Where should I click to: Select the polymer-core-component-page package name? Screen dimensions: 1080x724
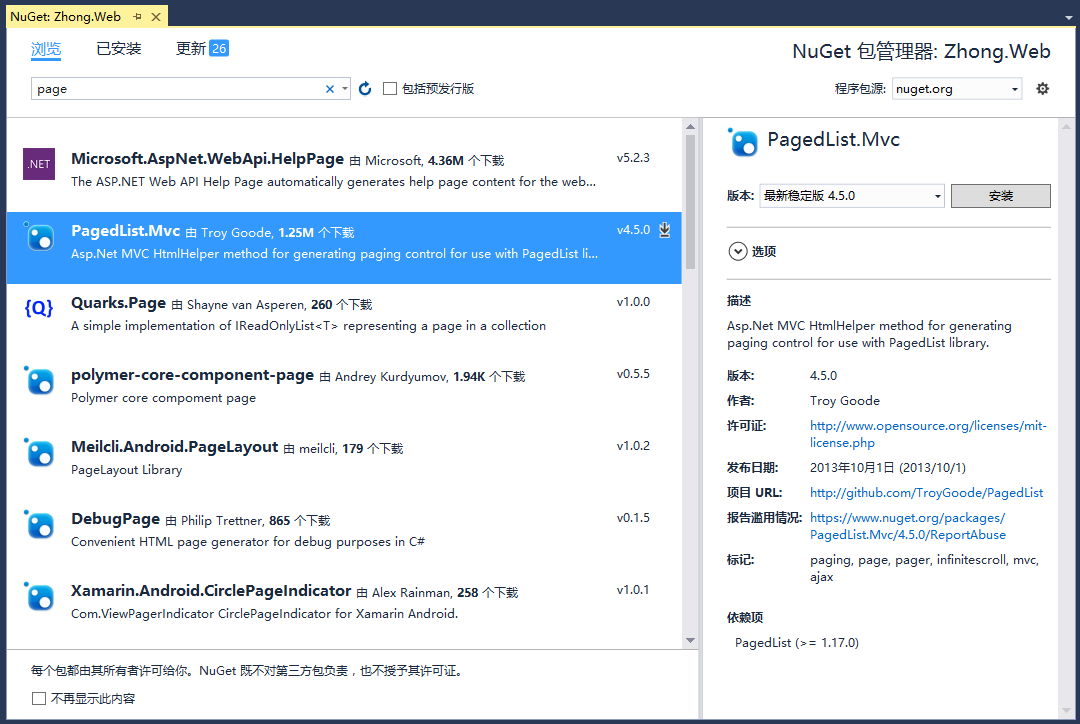tap(192, 375)
